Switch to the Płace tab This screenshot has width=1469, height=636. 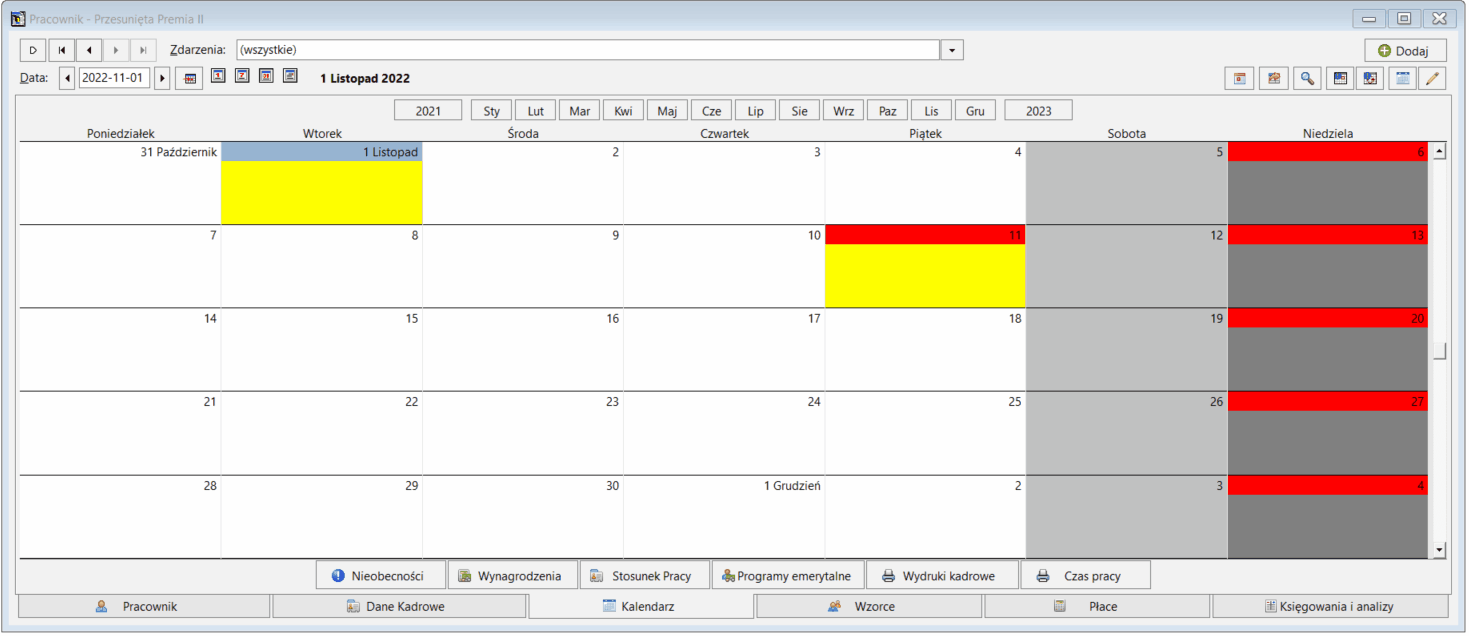(1098, 606)
